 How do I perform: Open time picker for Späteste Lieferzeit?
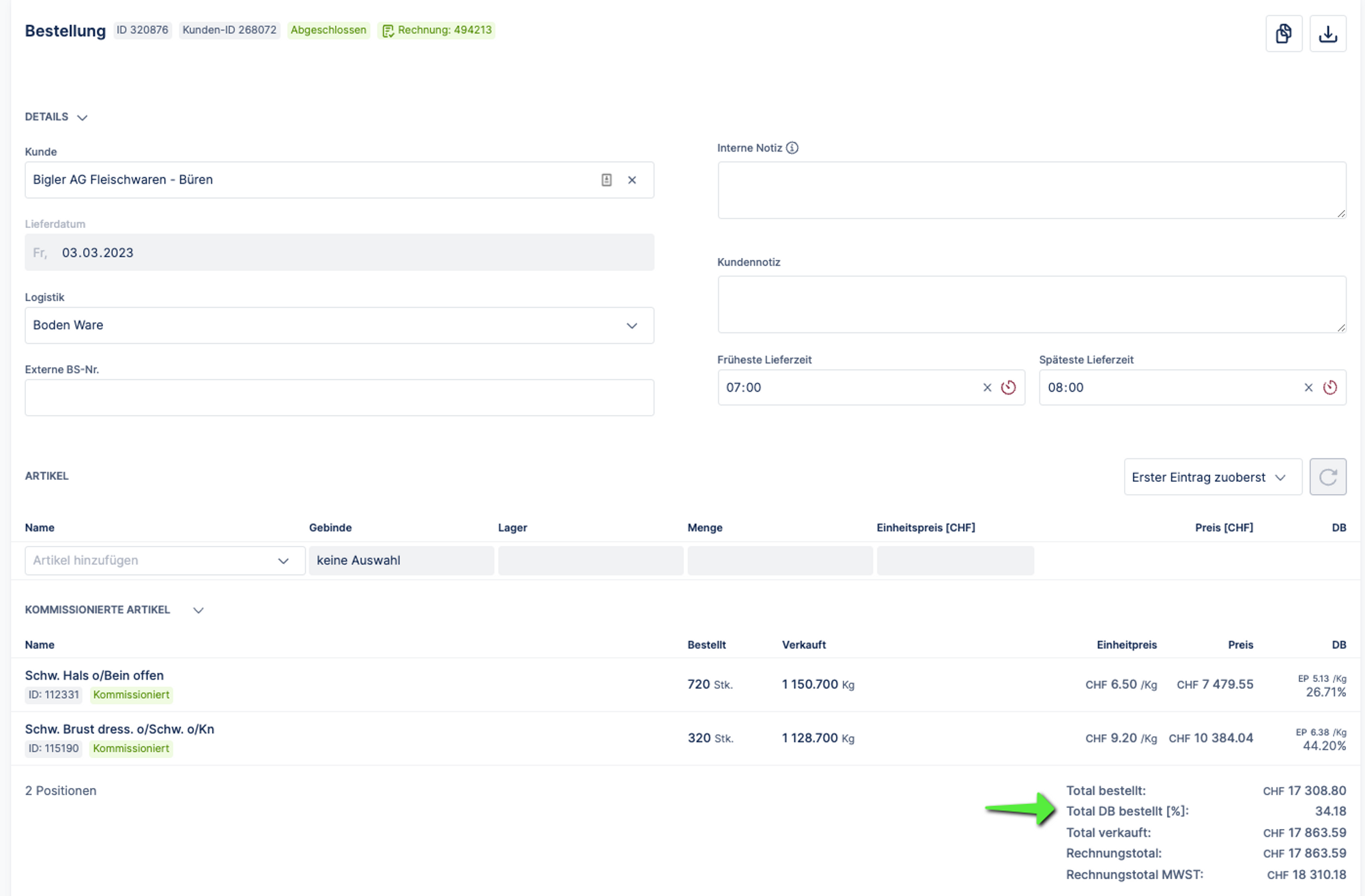[1330, 388]
